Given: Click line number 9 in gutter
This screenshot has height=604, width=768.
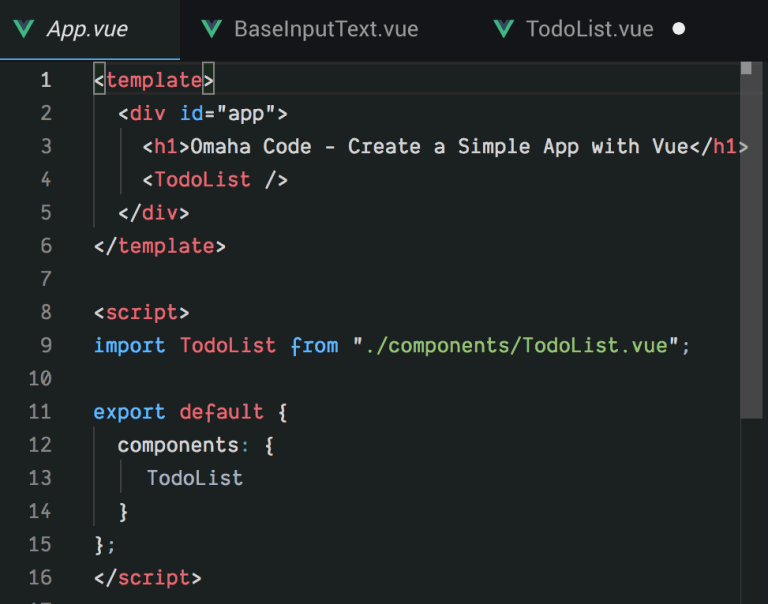Looking at the screenshot, I should (x=46, y=345).
